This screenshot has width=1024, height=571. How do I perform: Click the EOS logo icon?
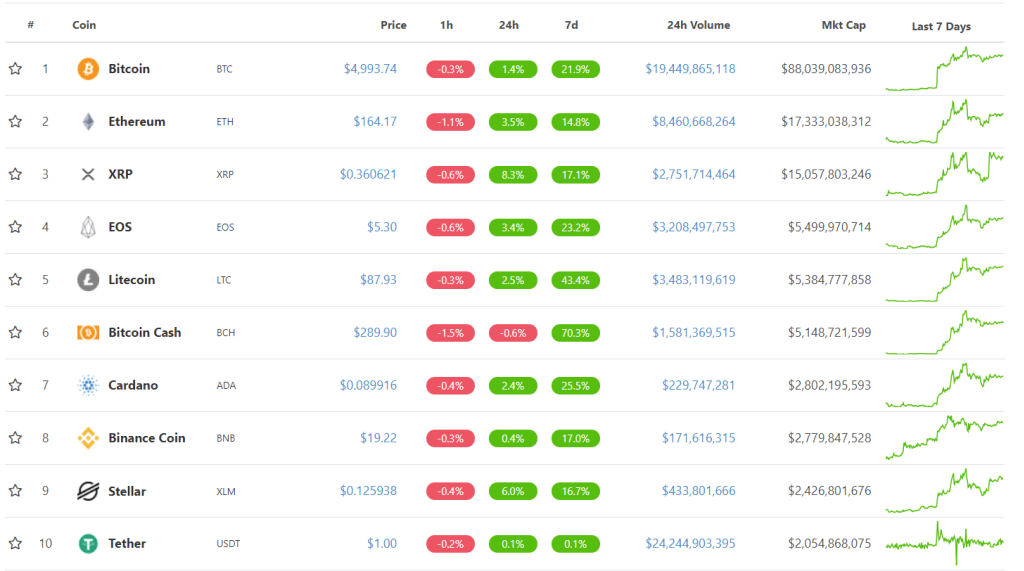[x=88, y=227]
